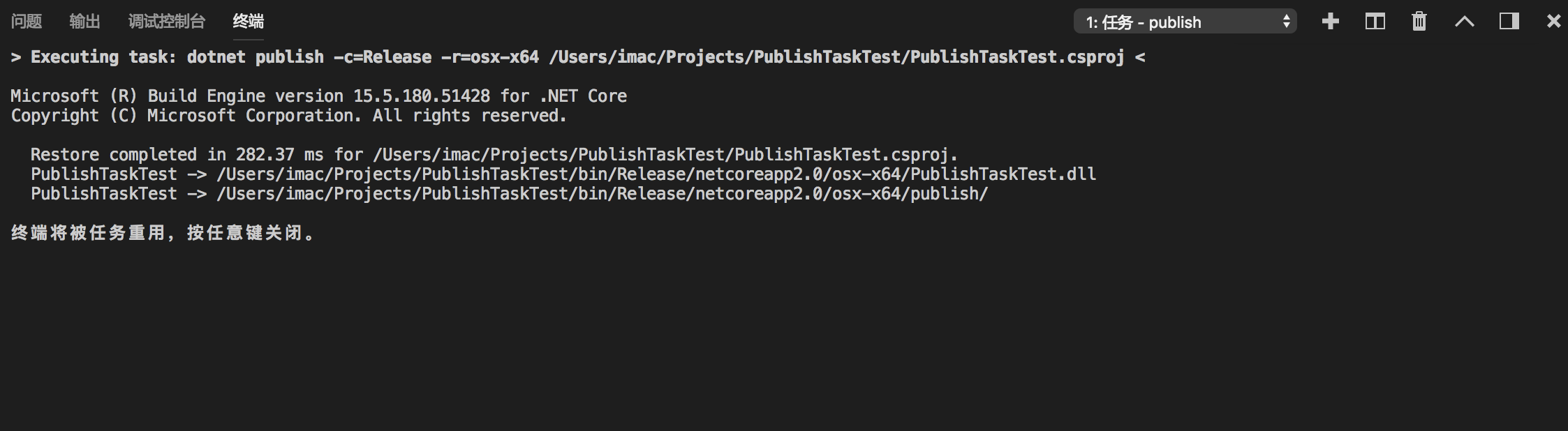Open the 调试控制台 tab

point(167,22)
